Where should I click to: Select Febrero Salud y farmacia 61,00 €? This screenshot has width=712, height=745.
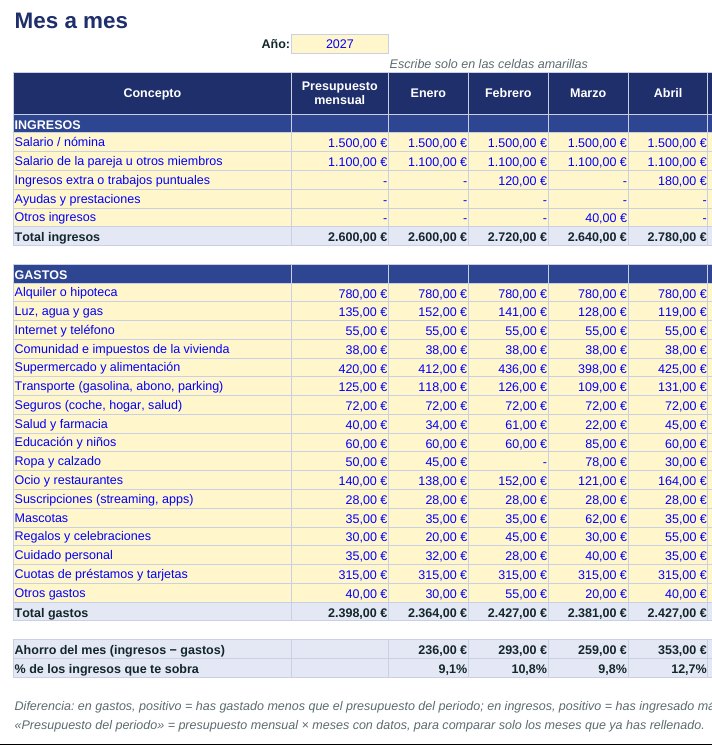(508, 424)
